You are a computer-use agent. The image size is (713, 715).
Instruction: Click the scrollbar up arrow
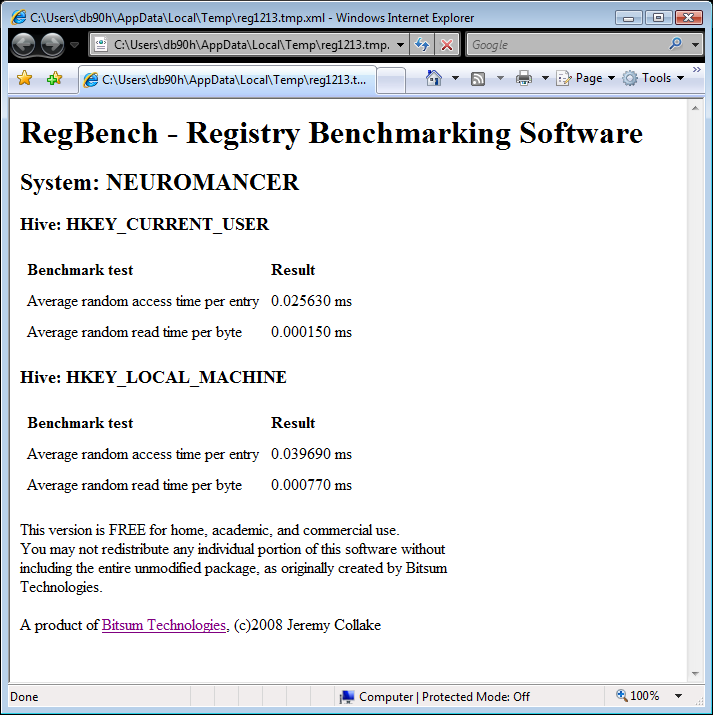(x=695, y=109)
